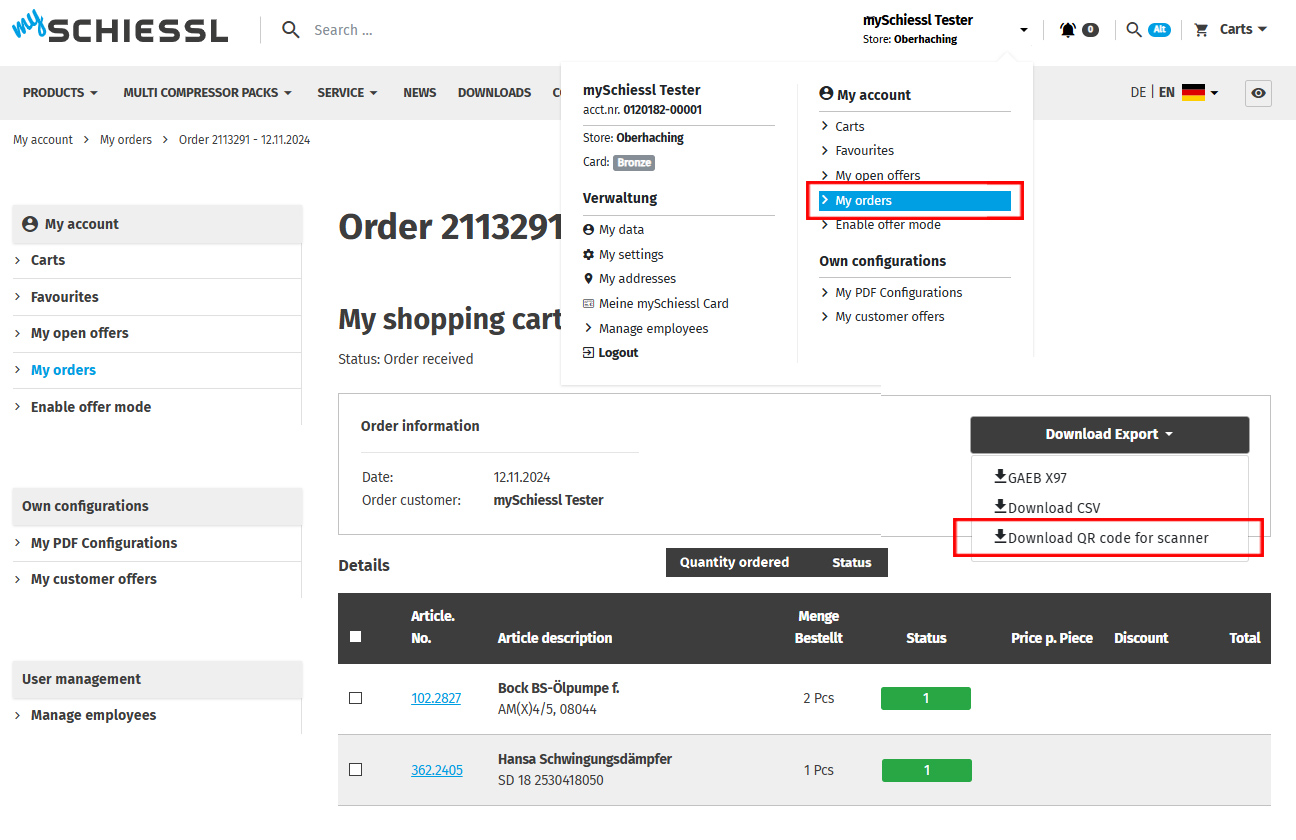Viewport: 1296px width, 840px height.
Task: Toggle the select-all checkbox in table header
Action: pos(355,636)
